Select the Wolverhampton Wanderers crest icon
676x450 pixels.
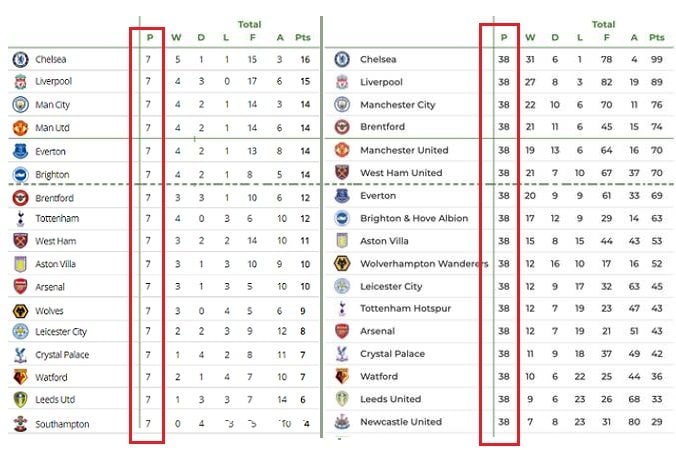point(342,263)
